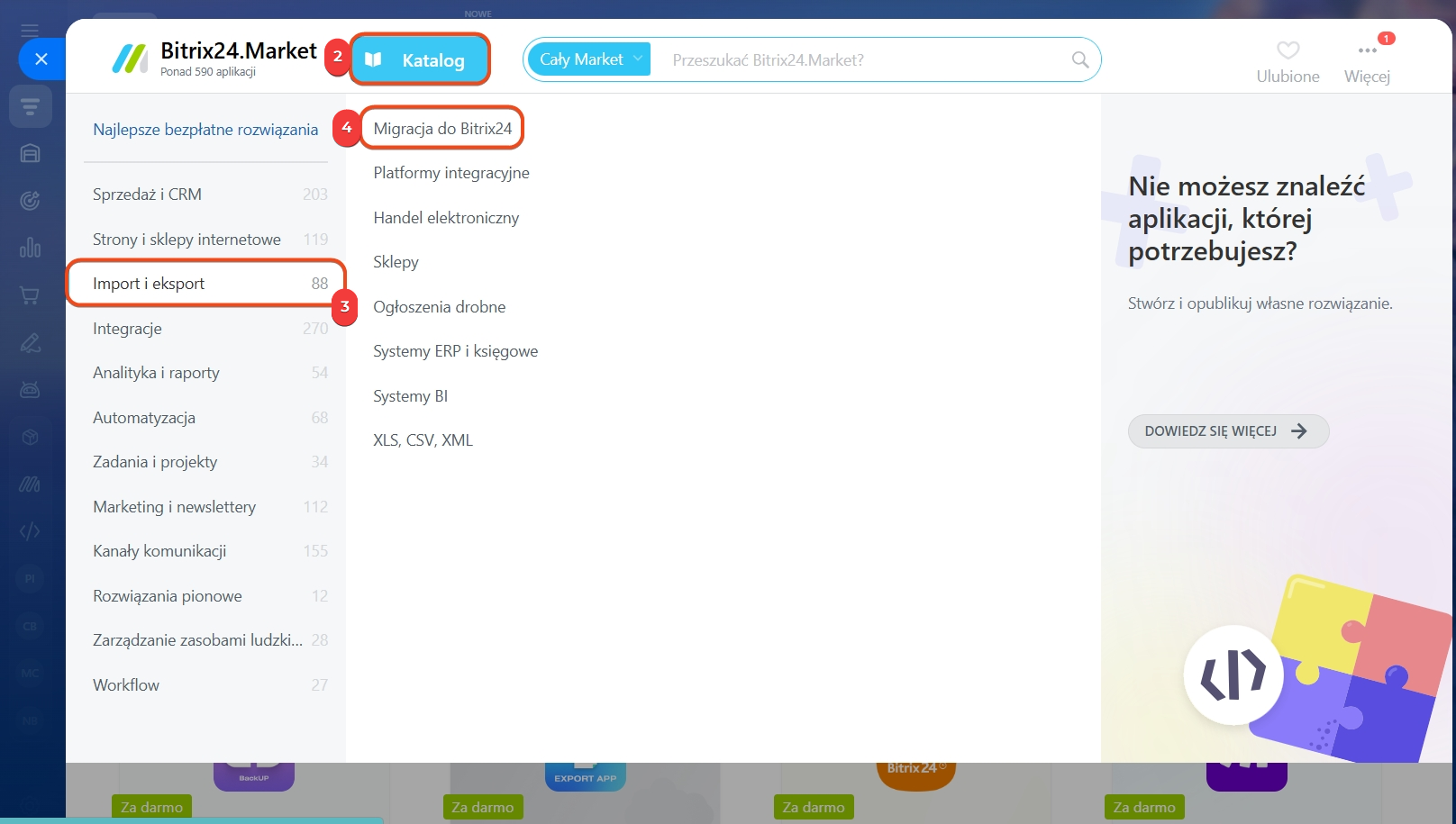
Task: Open Ulubione favorites heart icon
Action: pyautogui.click(x=1288, y=50)
